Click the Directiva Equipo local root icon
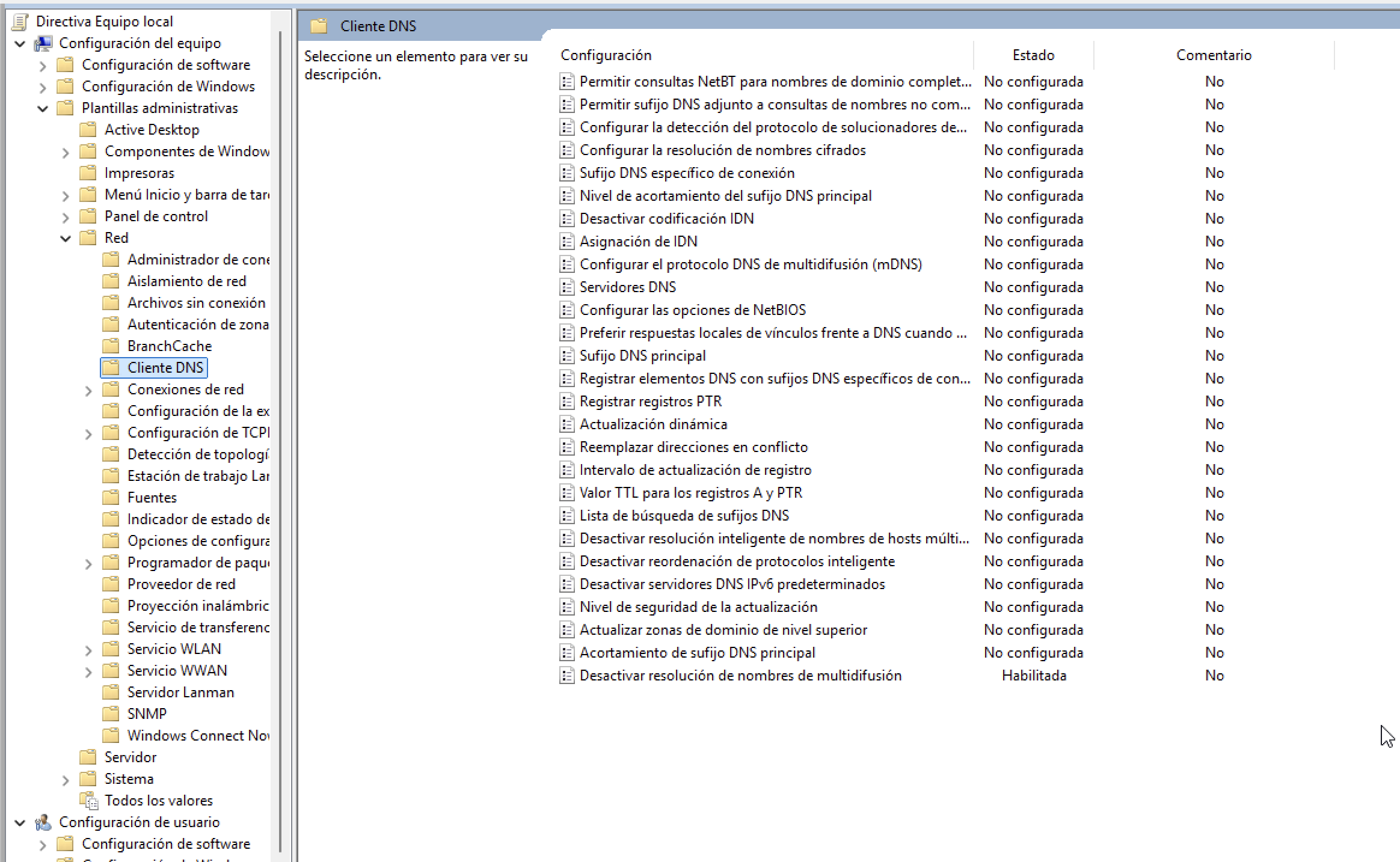 [x=20, y=22]
